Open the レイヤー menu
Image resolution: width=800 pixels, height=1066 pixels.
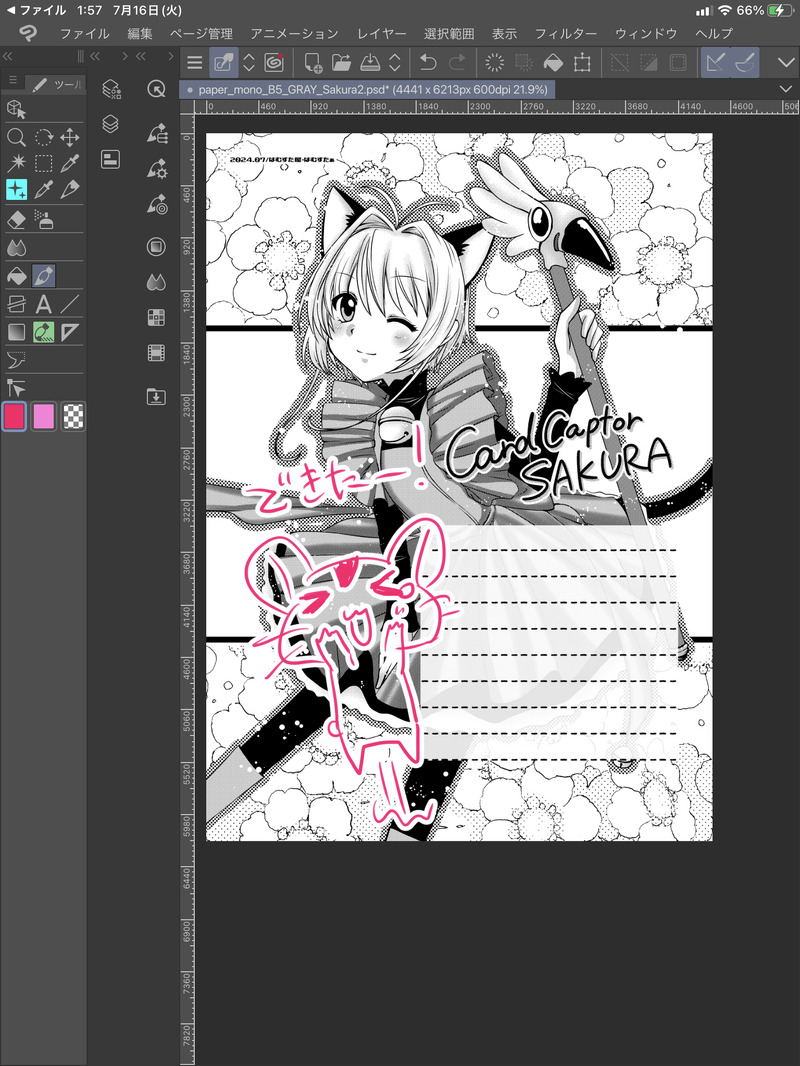(381, 33)
